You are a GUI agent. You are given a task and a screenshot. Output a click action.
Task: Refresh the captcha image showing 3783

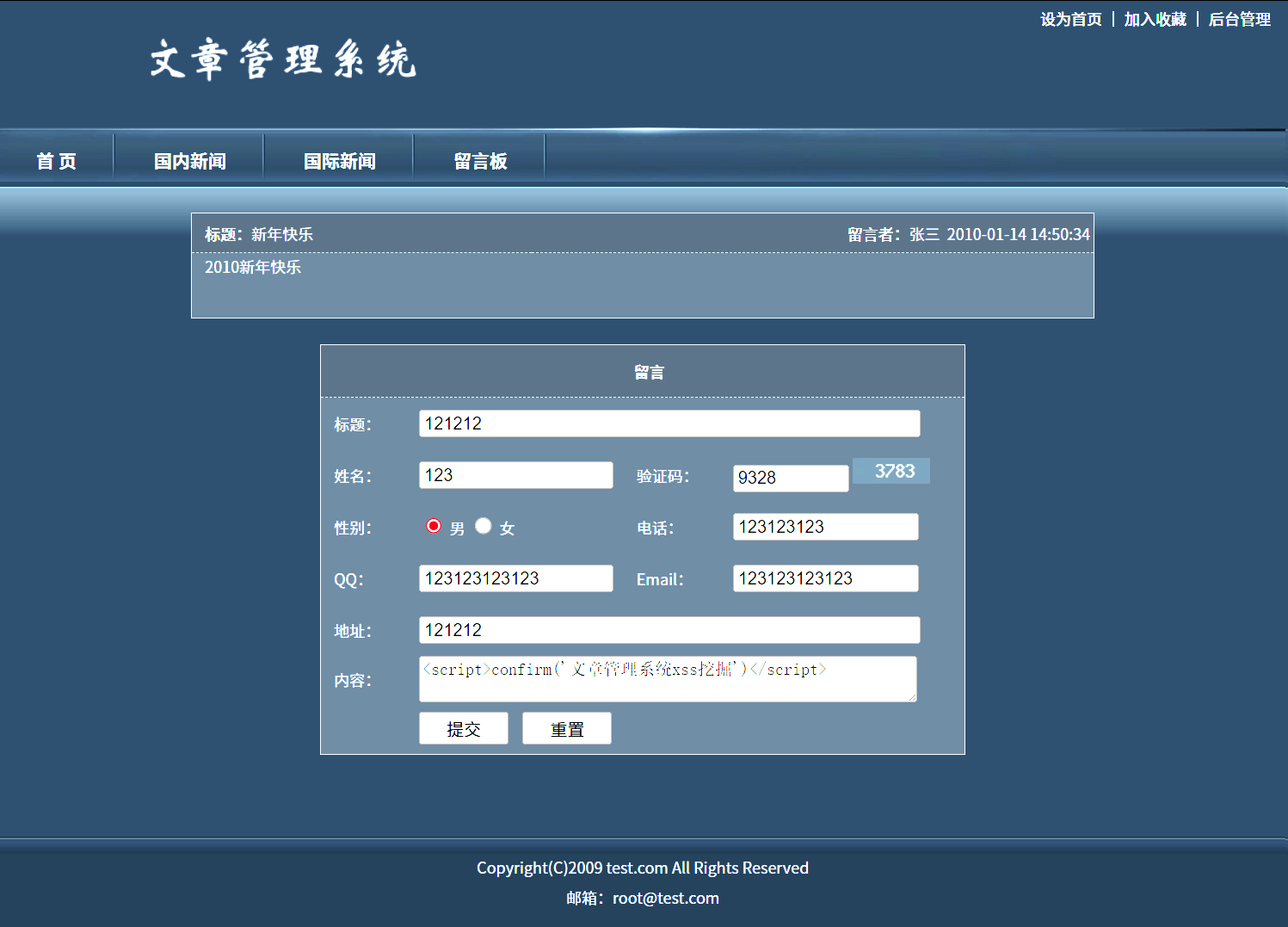tap(891, 471)
